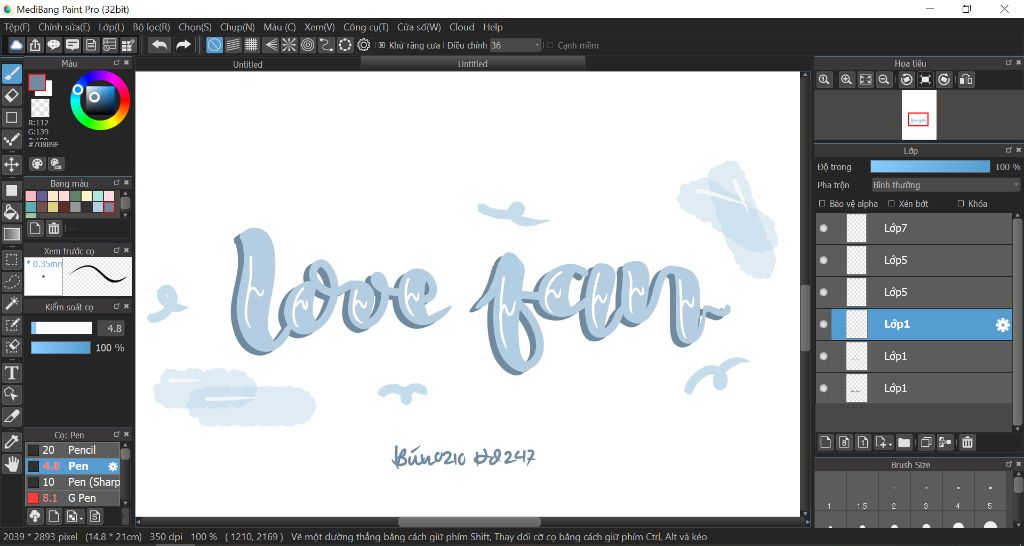Delete palette color with the palette trash icon

tap(54, 228)
